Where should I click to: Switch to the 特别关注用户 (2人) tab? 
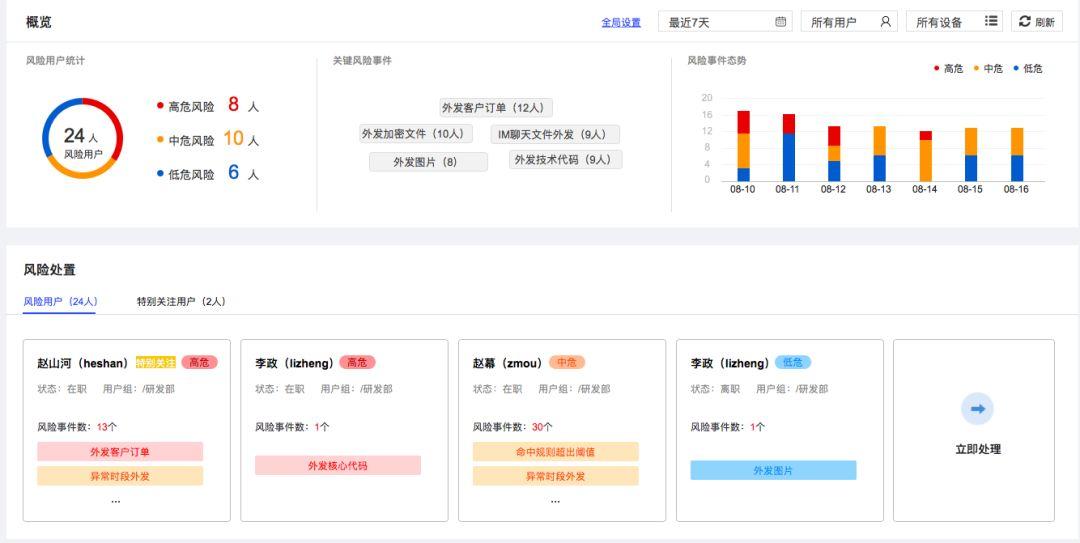coord(181,302)
